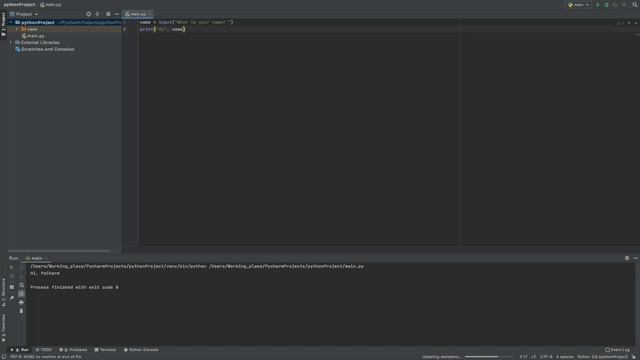This screenshot has width=640, height=360.
Task: Open the TODO tool window tab
Action: 44,350
